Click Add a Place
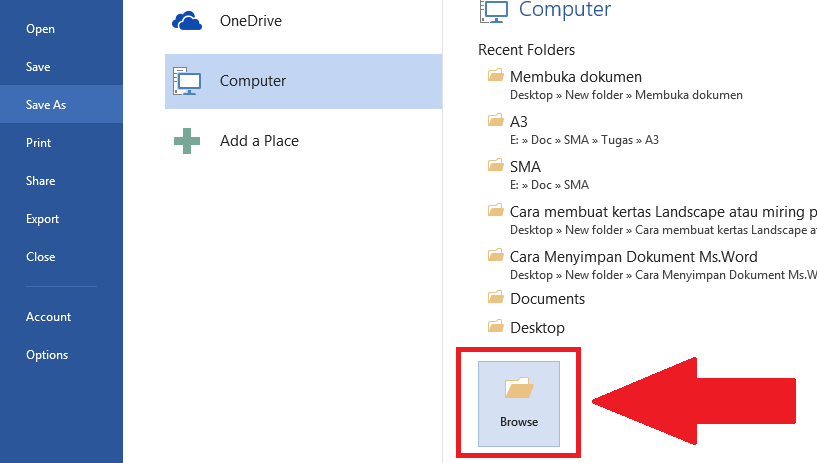This screenshot has height=463, width=817. click(x=303, y=141)
